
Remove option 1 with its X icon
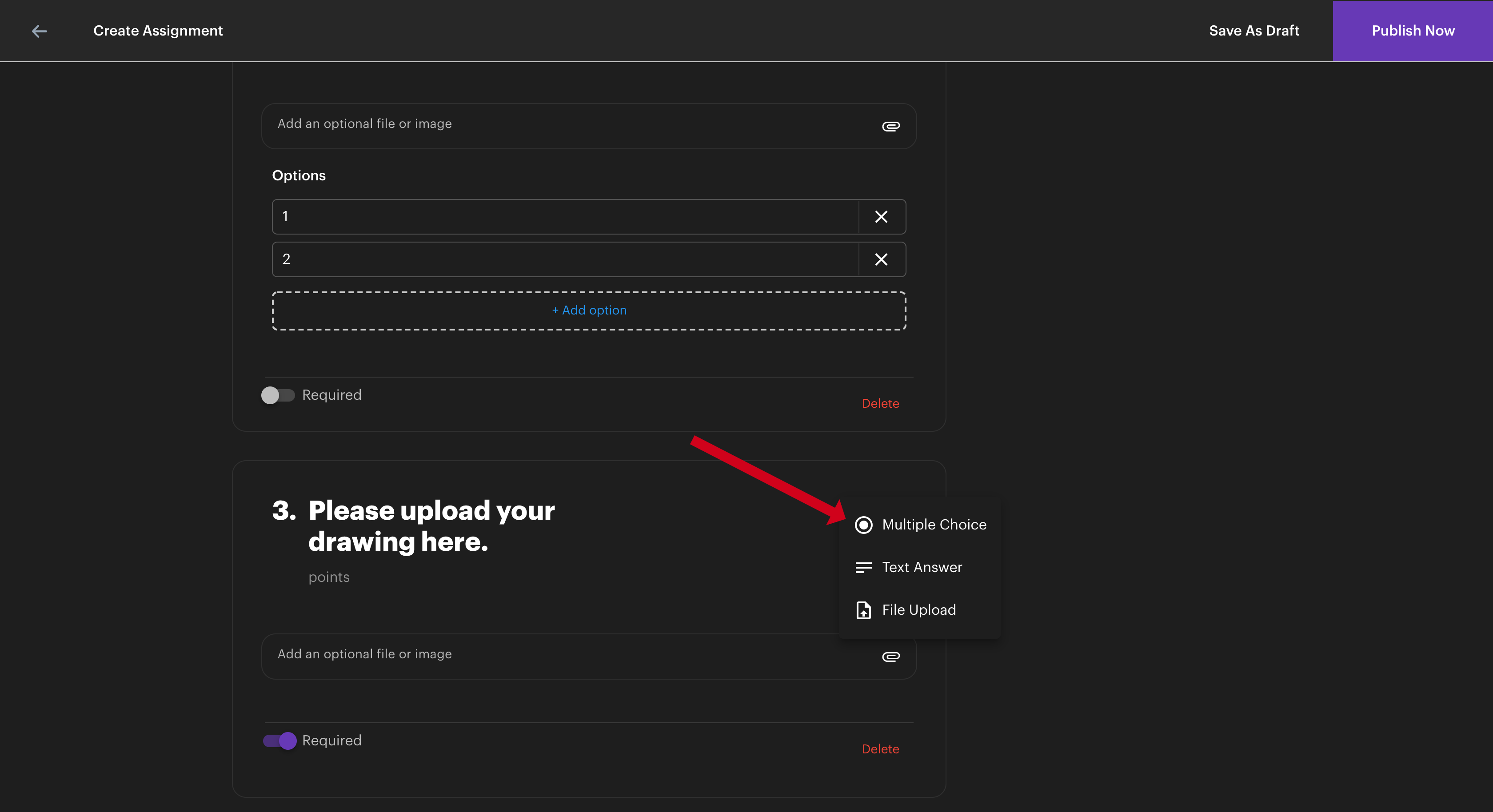(881, 217)
